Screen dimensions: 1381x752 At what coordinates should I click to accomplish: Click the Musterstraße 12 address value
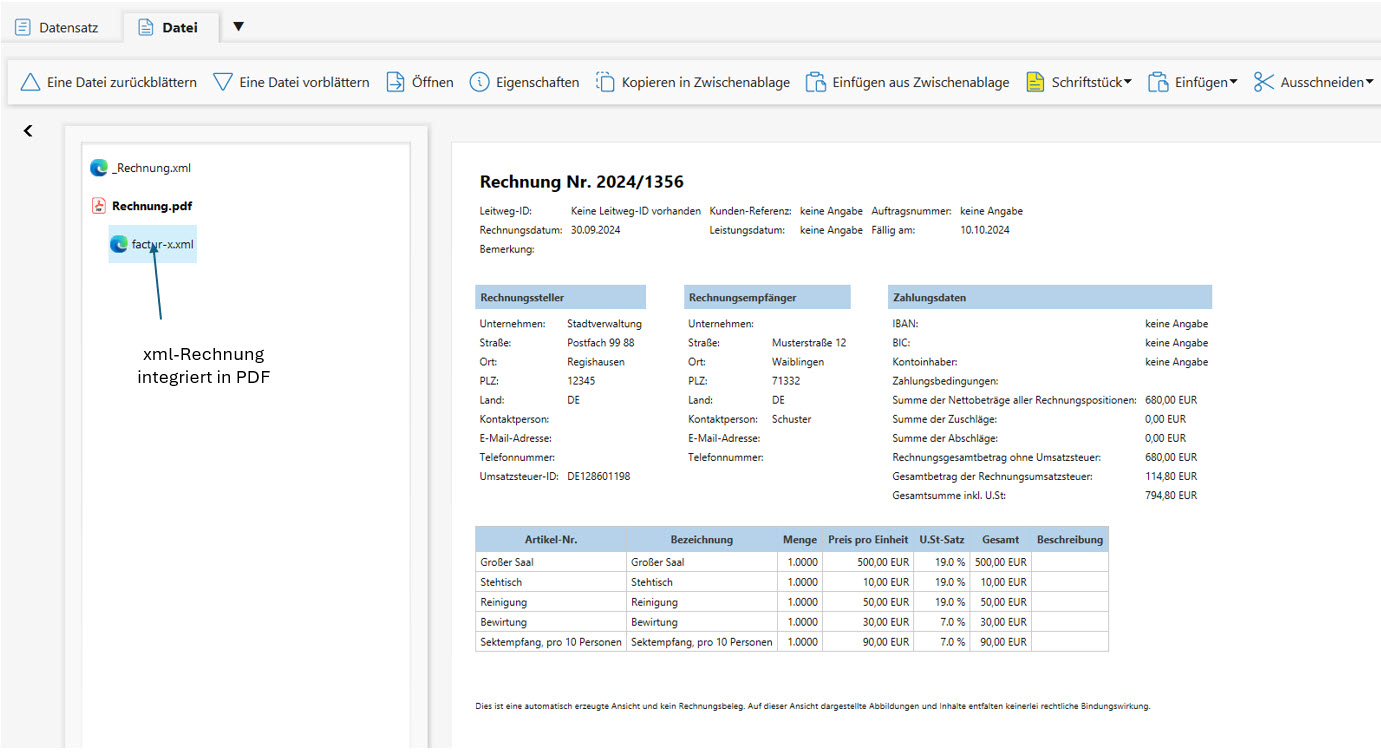coord(809,343)
